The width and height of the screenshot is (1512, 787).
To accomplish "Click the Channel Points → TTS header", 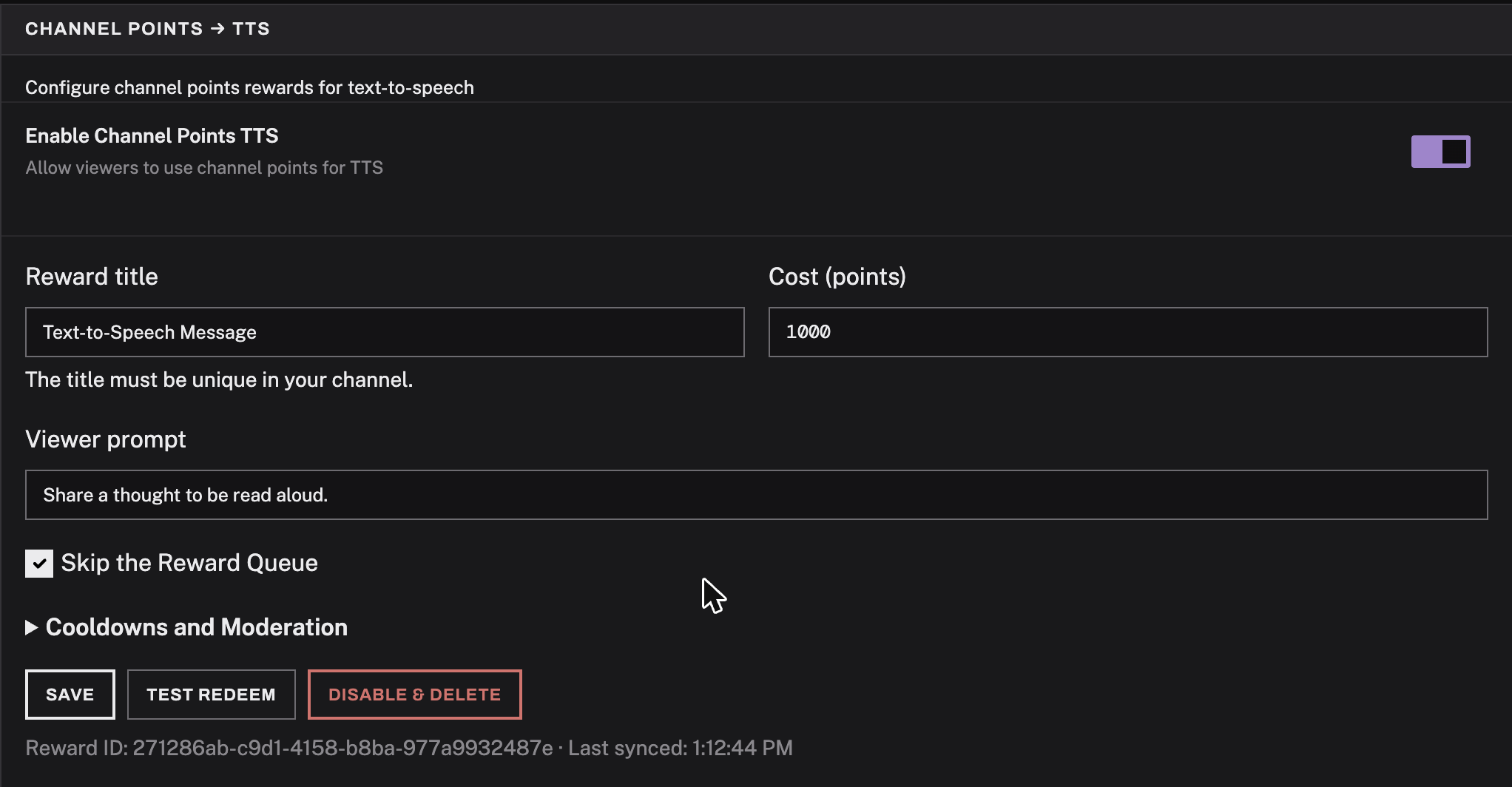I will point(148,29).
